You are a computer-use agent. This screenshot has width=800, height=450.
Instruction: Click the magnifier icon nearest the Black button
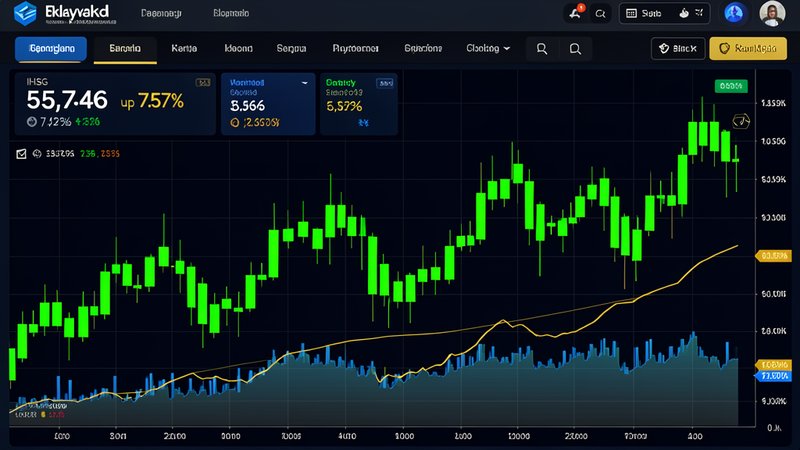click(x=575, y=49)
